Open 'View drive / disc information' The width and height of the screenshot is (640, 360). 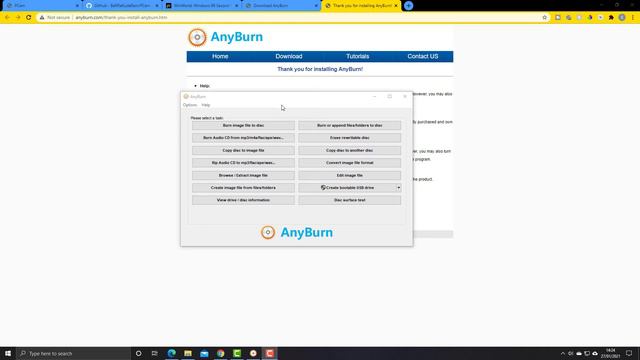point(243,200)
